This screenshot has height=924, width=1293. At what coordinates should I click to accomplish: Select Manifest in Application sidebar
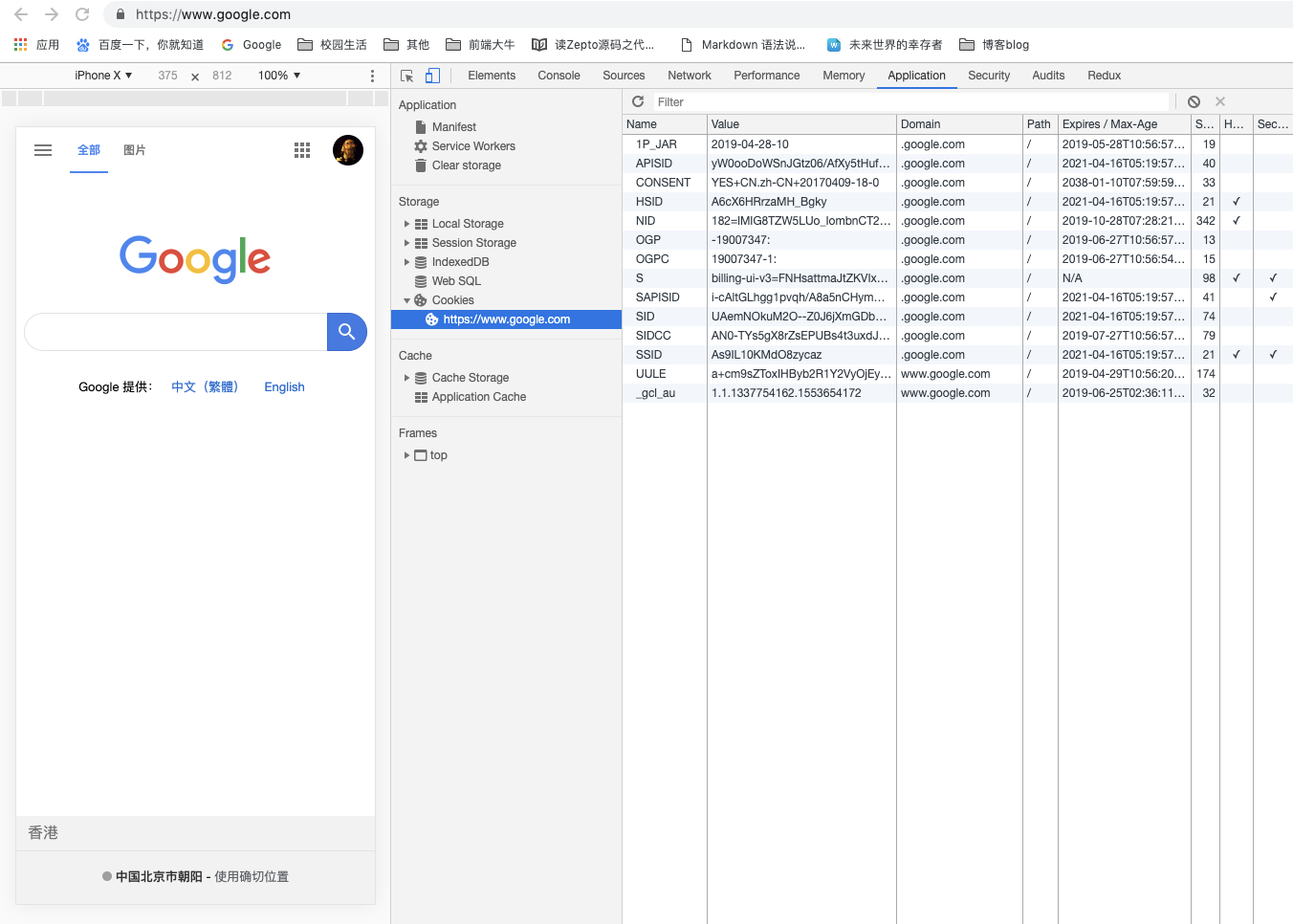tap(454, 127)
